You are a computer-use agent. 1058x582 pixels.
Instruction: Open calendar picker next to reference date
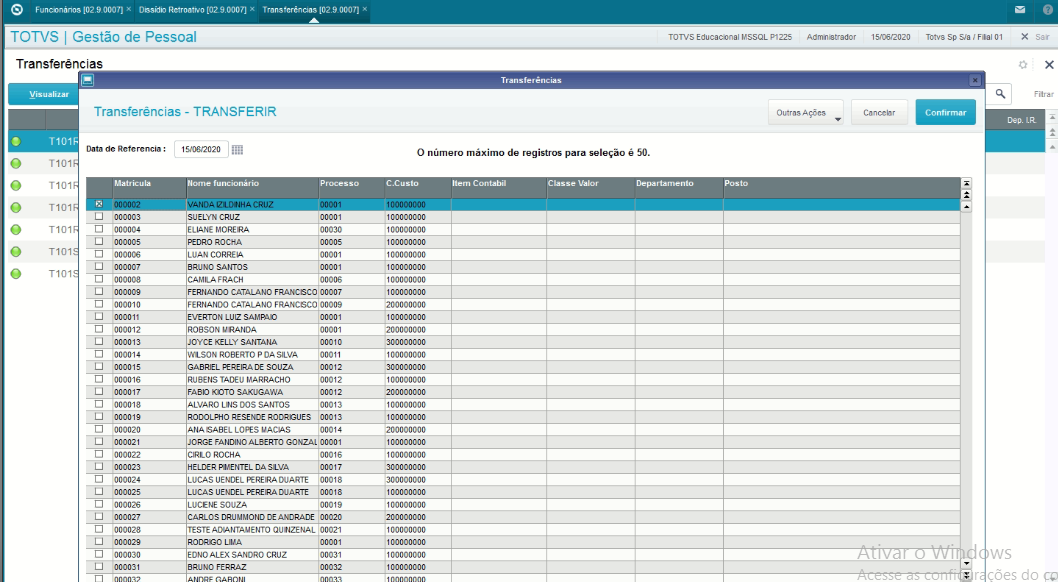coord(237,149)
